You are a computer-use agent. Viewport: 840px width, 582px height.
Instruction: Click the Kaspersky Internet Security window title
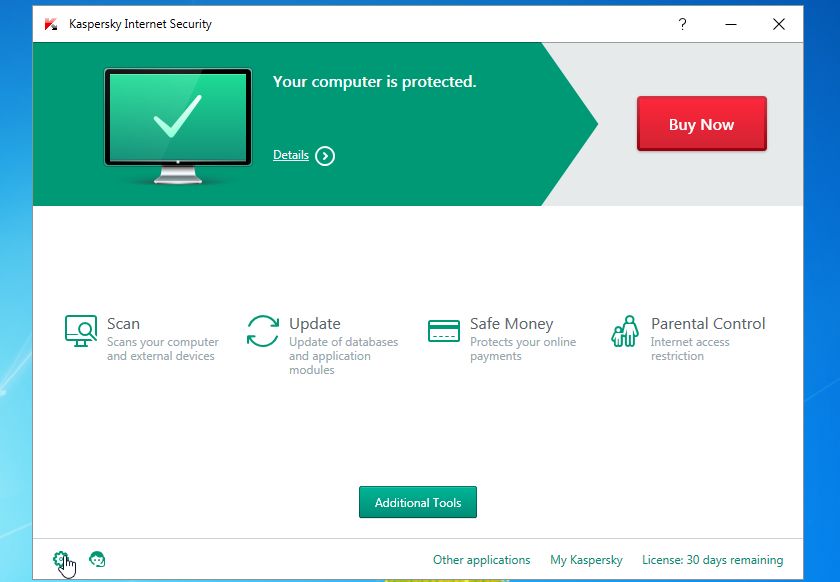(140, 24)
